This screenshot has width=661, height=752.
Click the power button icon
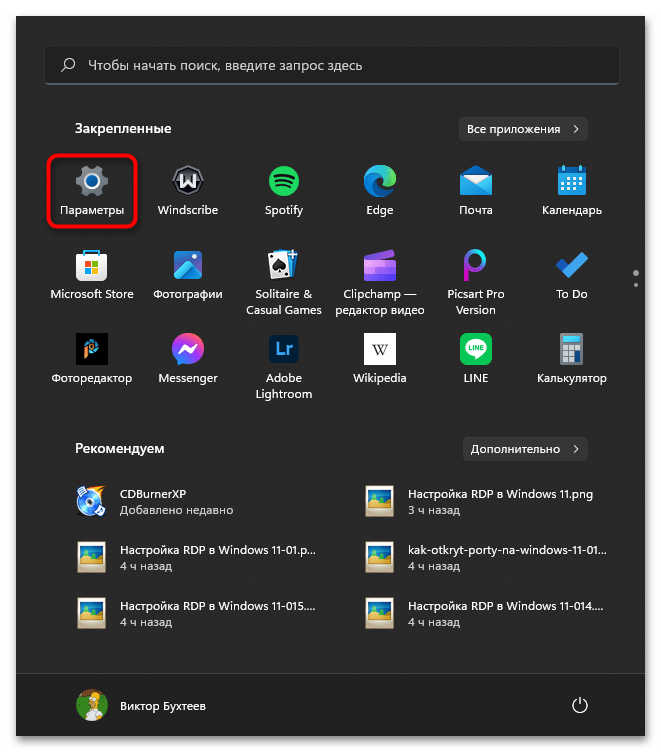(x=579, y=705)
